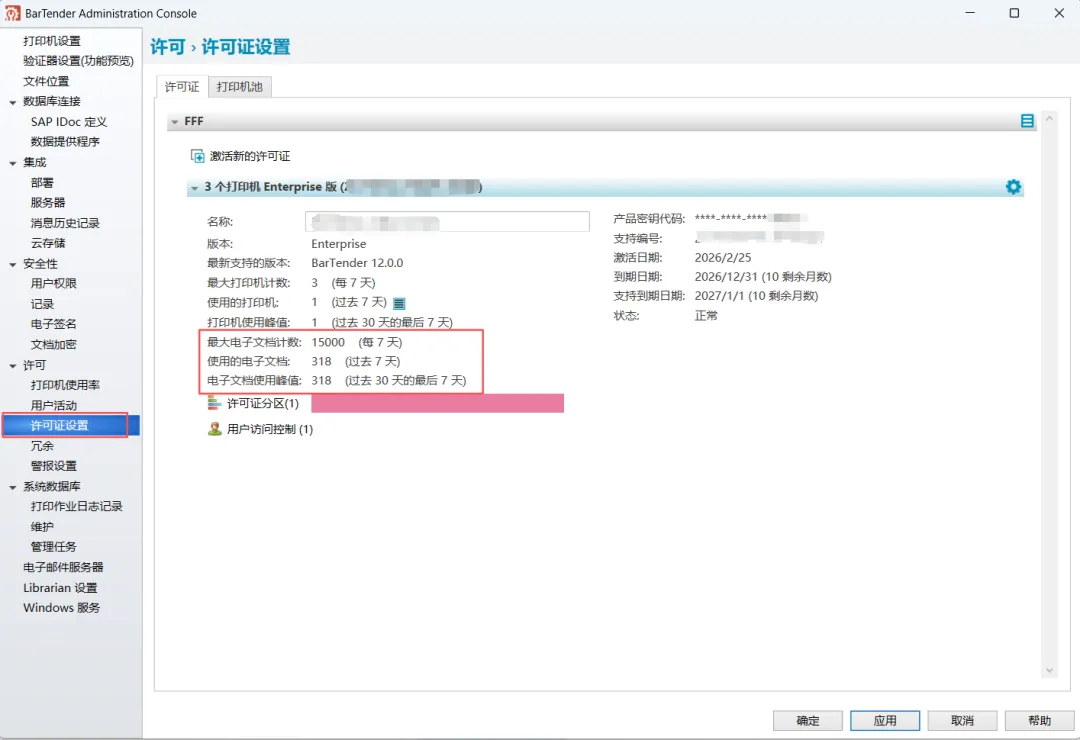Screen dimensions: 1080x740
Task: Click the 正常 status value
Action: click(x=706, y=316)
